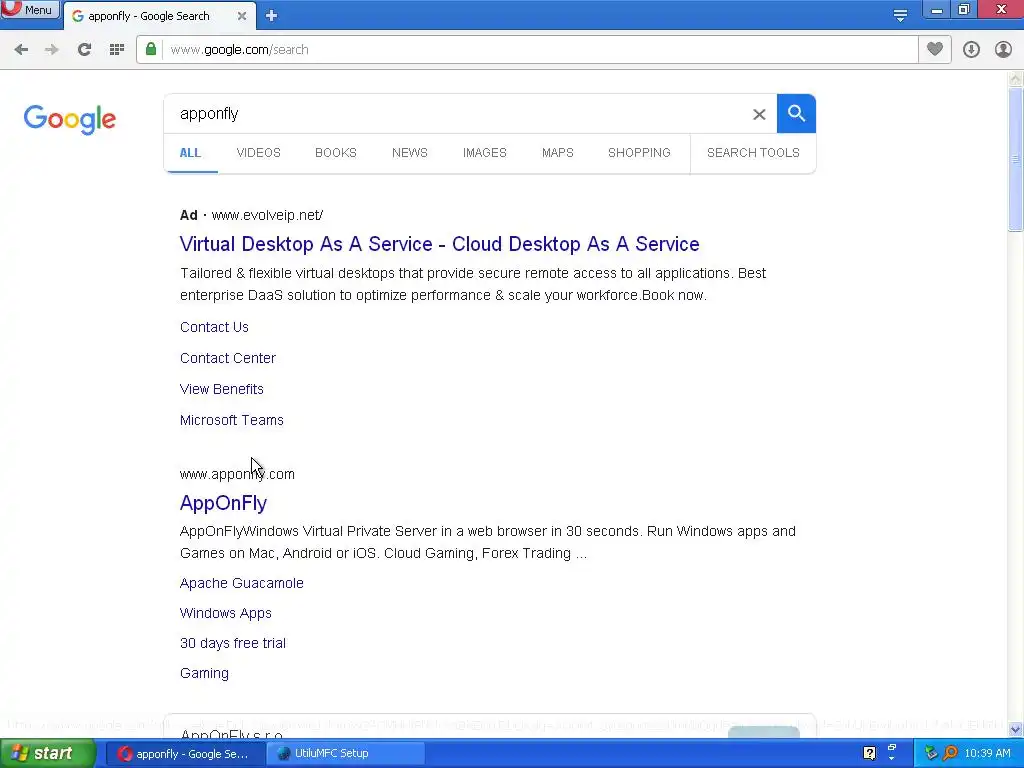Open the Opera Menu button
The image size is (1024, 768).
pyautogui.click(x=29, y=10)
